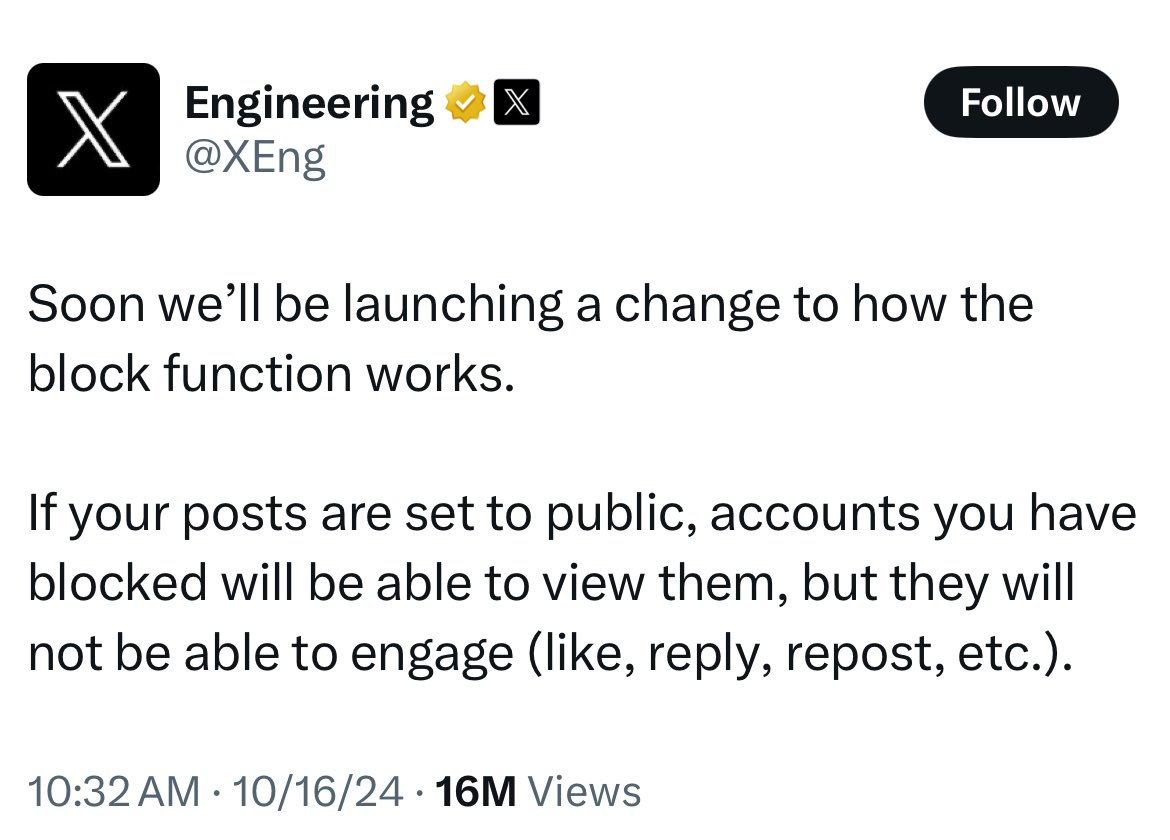Click the "Views" label
This screenshot has height=840, width=1170.
[x=584, y=791]
